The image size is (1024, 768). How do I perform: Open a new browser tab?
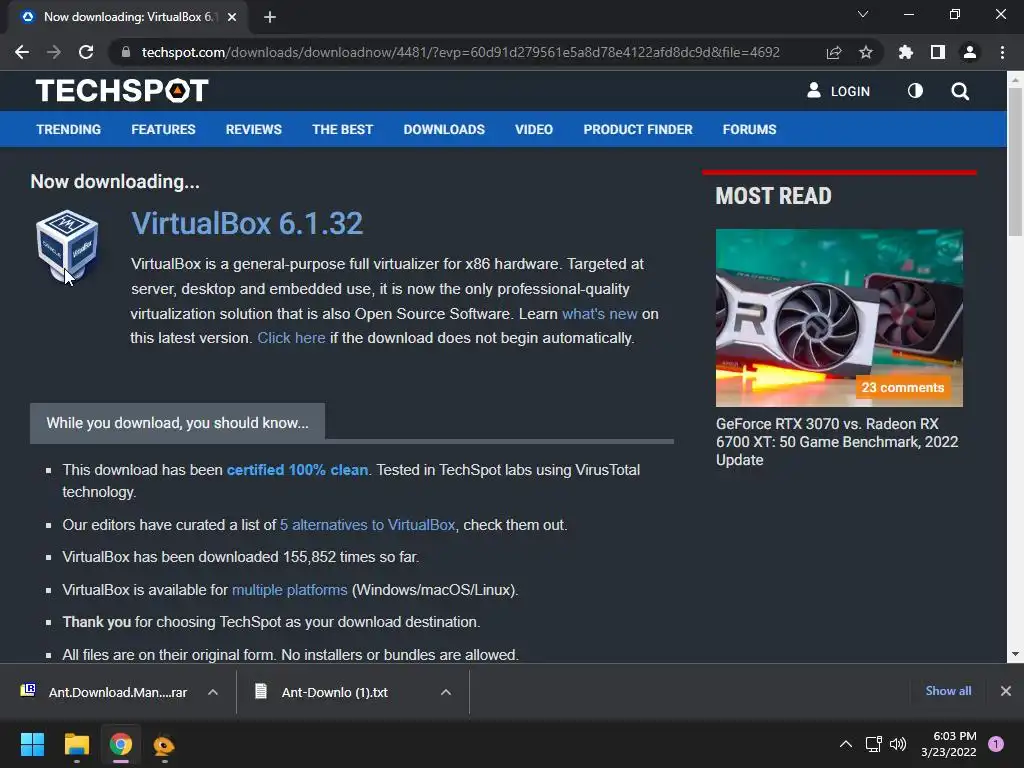(270, 17)
